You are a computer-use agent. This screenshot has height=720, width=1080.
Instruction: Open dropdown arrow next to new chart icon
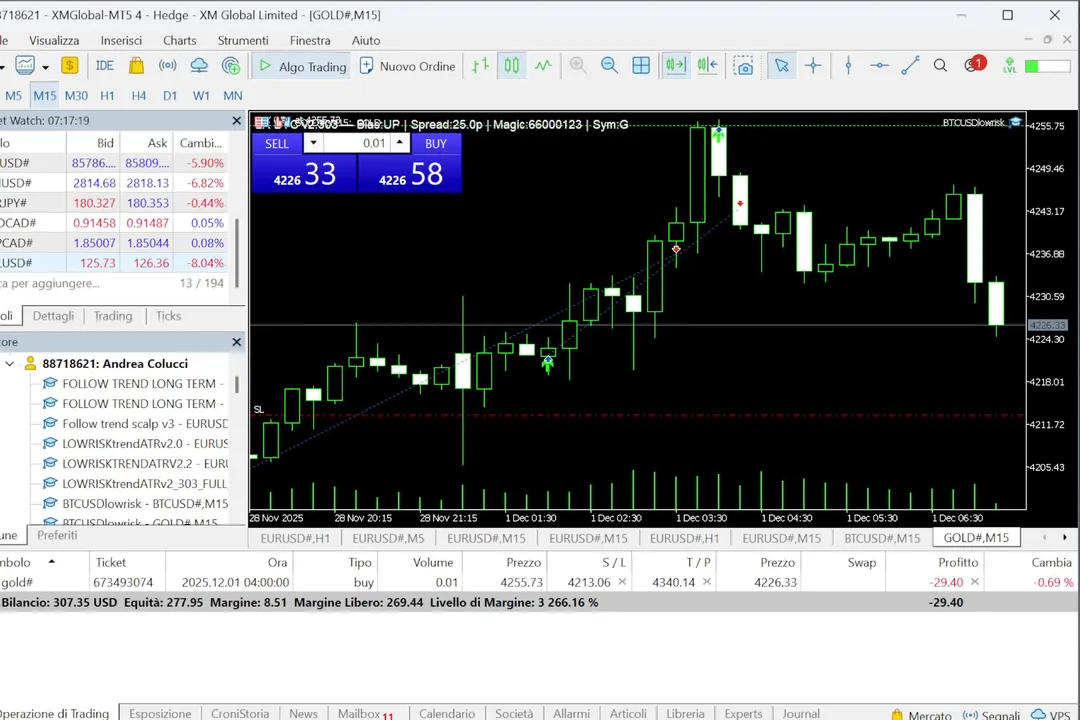(45, 68)
